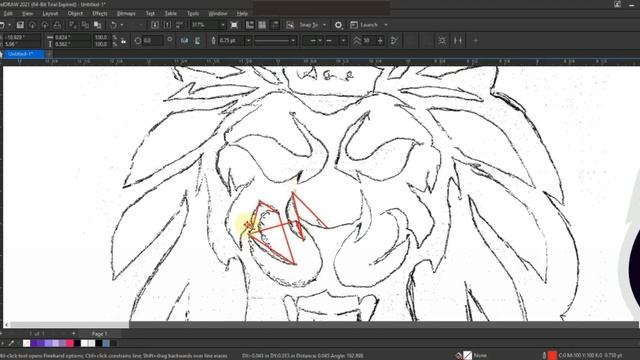
Task: Click the Mirror vertically icon
Action: click(x=198, y=40)
